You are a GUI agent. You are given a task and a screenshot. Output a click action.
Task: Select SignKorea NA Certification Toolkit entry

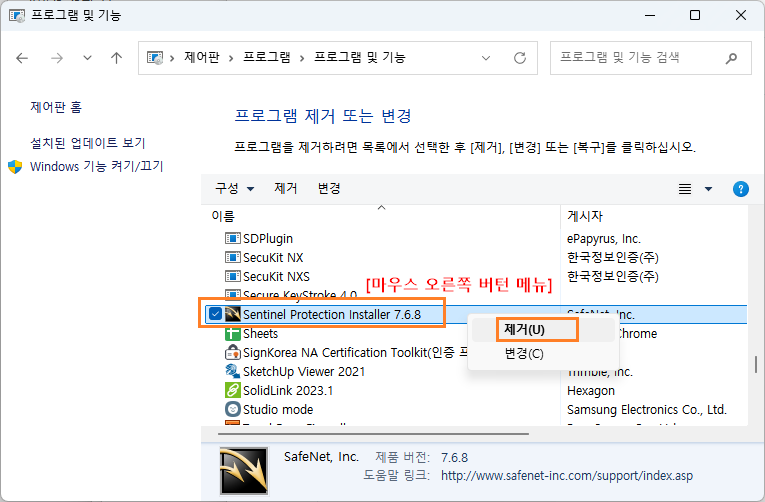coord(355,353)
